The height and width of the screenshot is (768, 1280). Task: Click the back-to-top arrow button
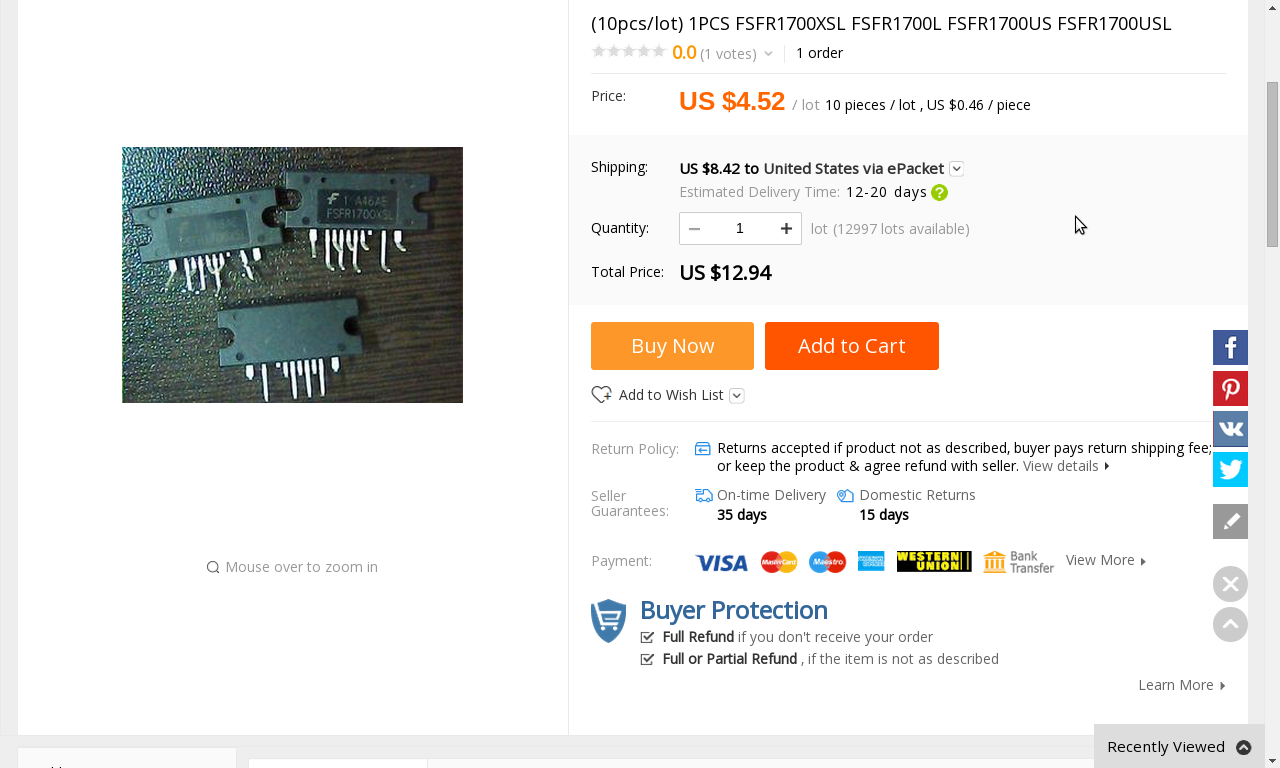1230,625
